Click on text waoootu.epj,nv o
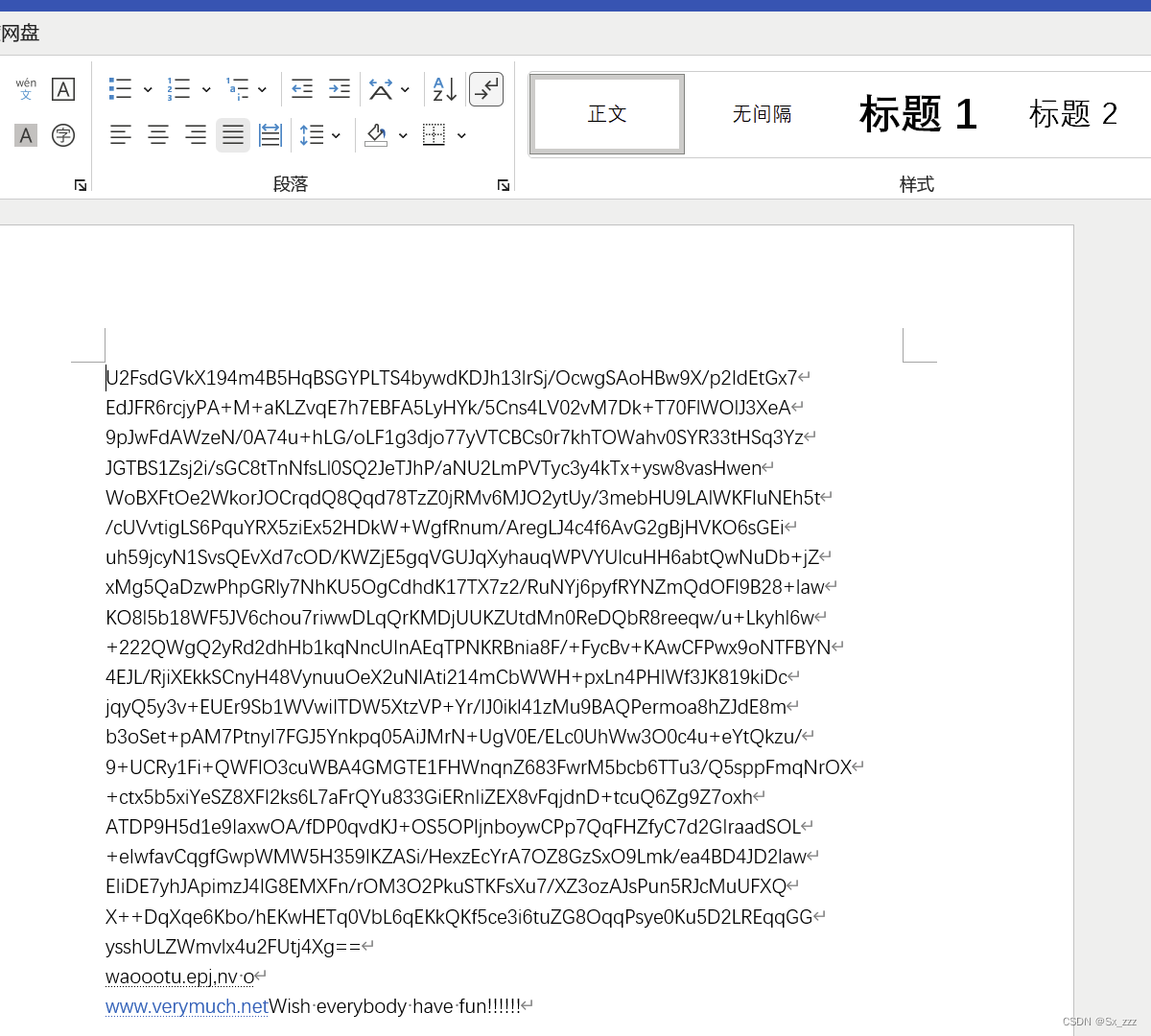 180,977
